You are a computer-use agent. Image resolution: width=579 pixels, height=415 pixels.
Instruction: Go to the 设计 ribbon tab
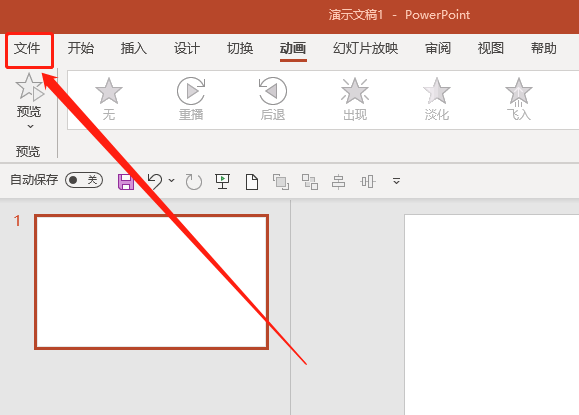pos(187,48)
